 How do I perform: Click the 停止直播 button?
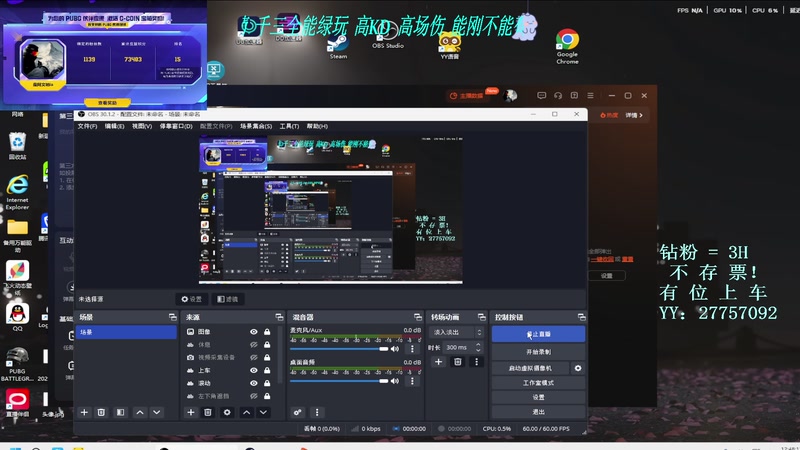(x=538, y=334)
